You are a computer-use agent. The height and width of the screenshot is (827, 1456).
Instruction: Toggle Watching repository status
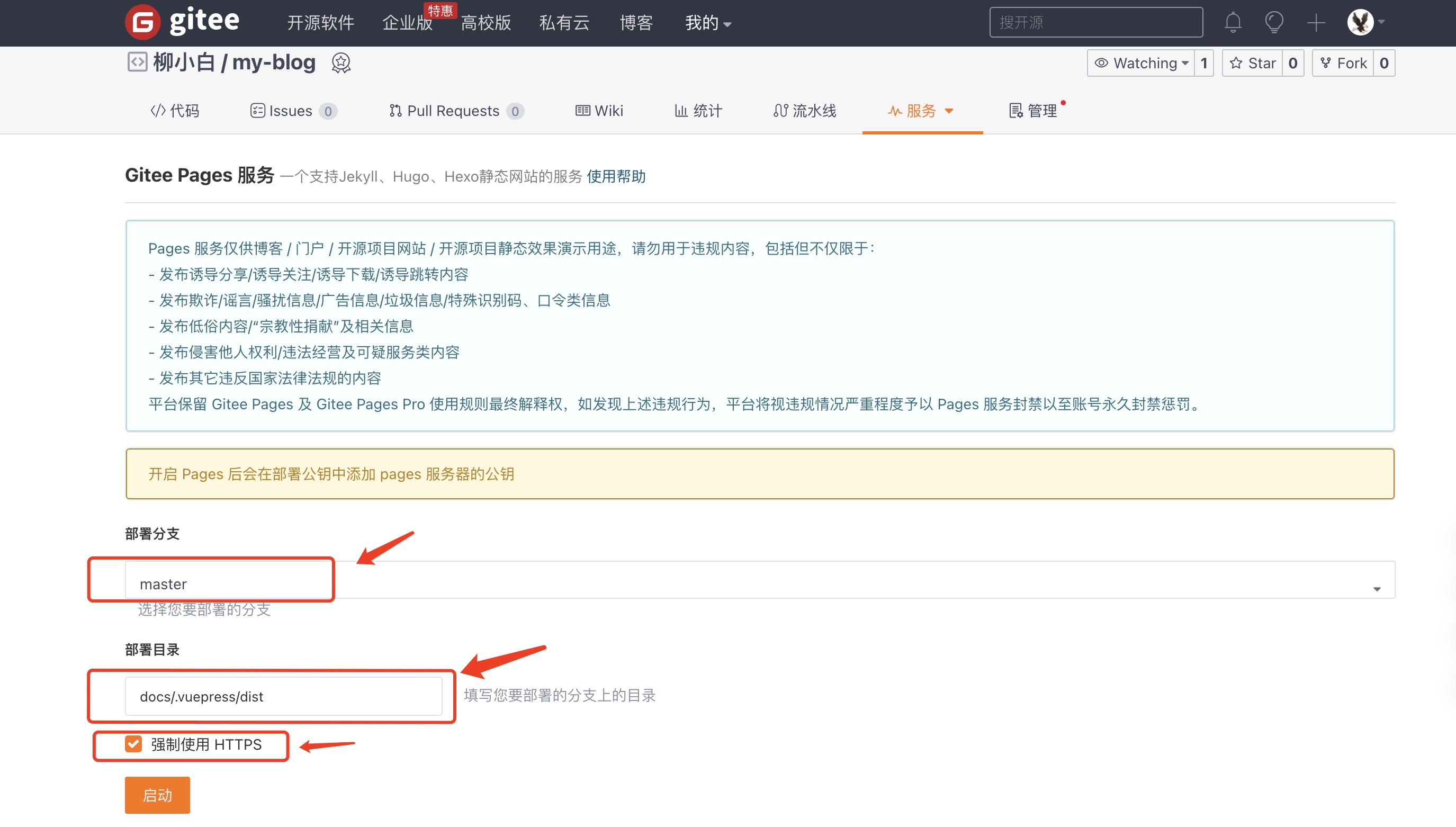(1140, 63)
